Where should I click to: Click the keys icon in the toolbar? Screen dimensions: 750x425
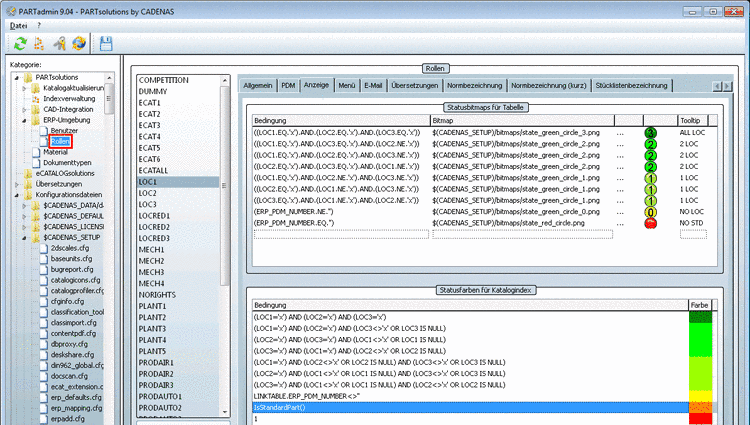[x=60, y=43]
